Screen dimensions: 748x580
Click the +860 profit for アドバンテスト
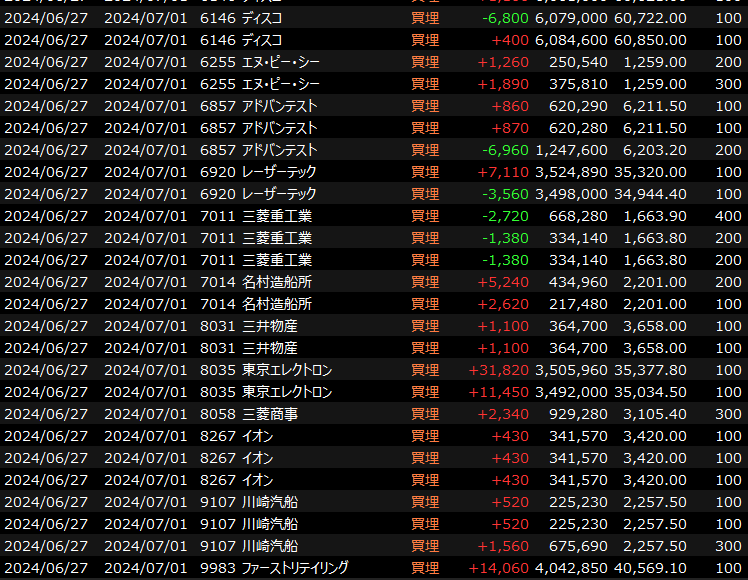pos(510,106)
